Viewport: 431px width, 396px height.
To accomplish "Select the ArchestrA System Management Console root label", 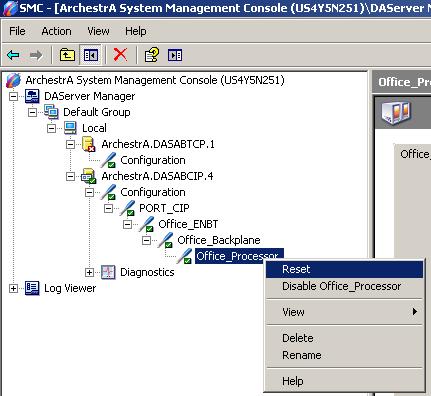I will click(155, 80).
